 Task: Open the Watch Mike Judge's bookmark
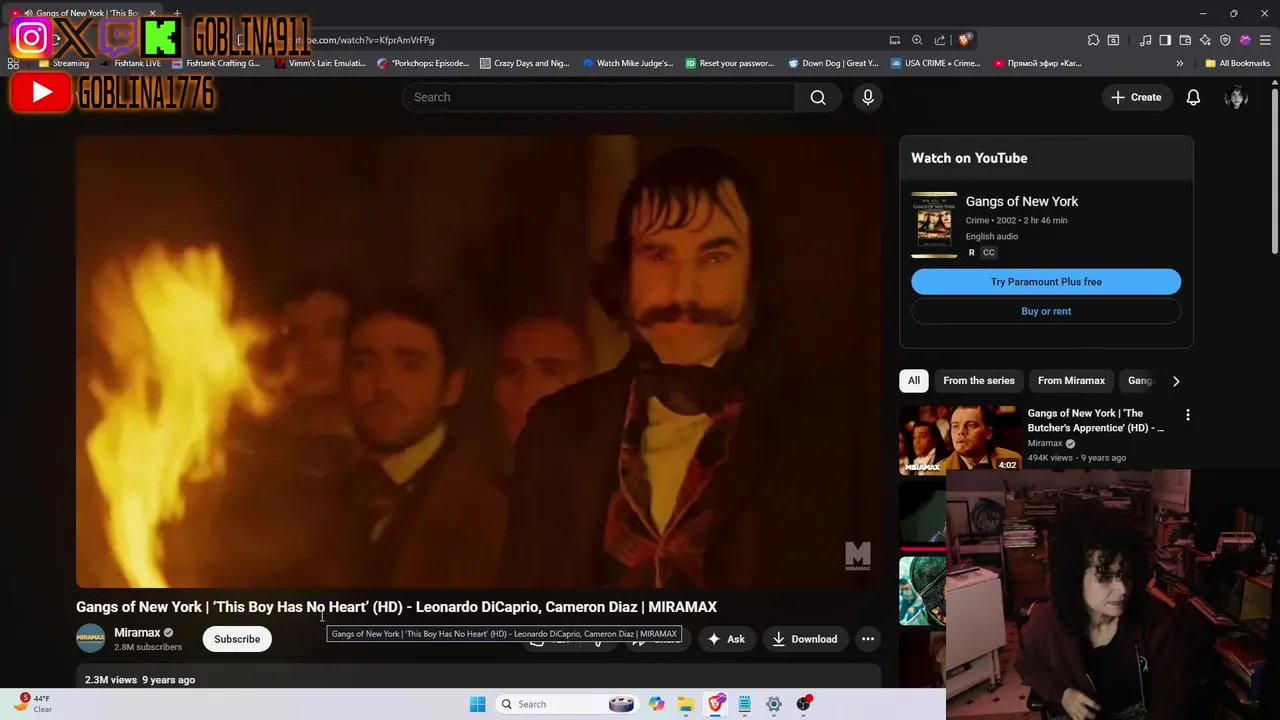click(x=628, y=63)
